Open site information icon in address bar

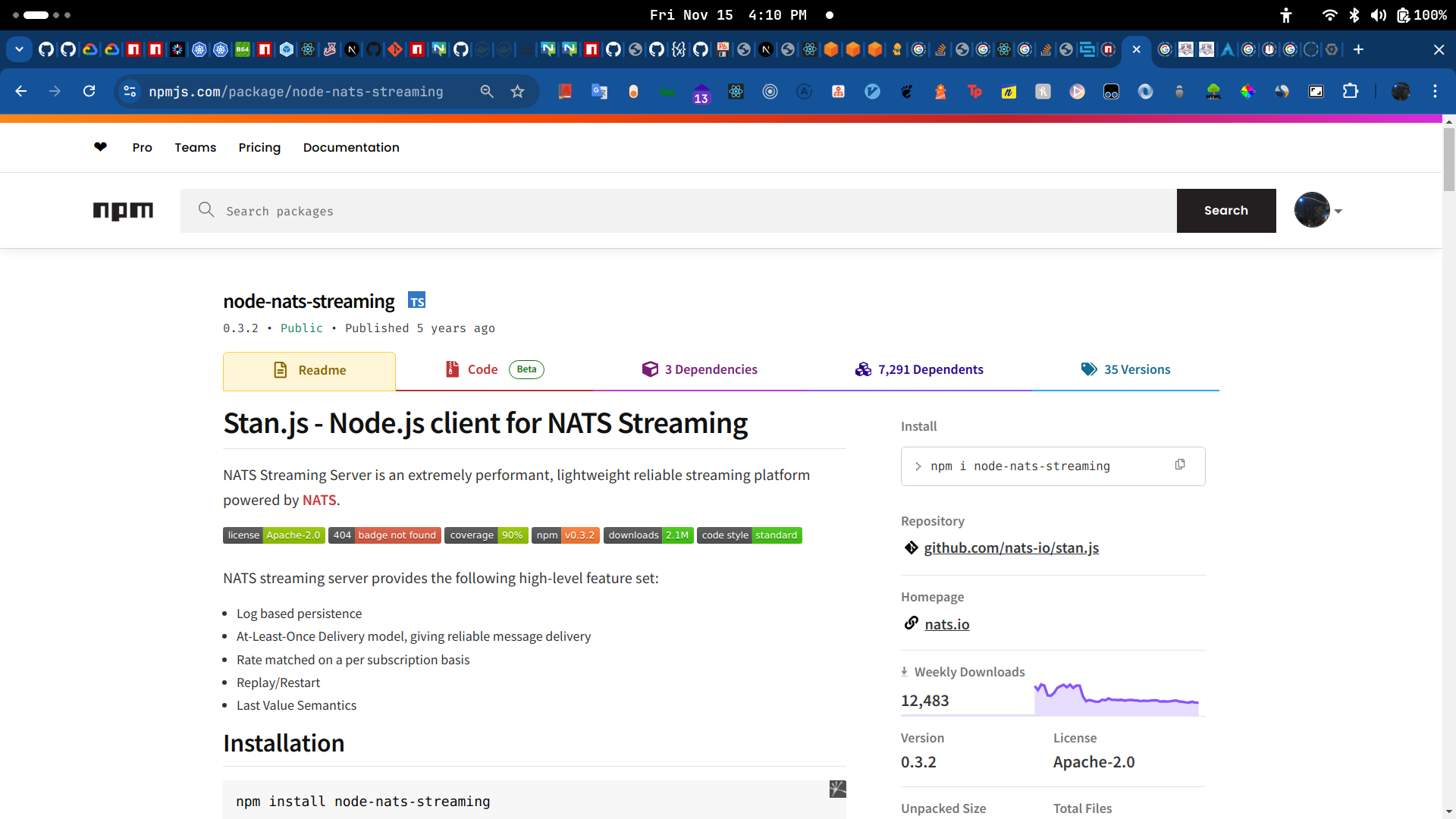(130, 91)
